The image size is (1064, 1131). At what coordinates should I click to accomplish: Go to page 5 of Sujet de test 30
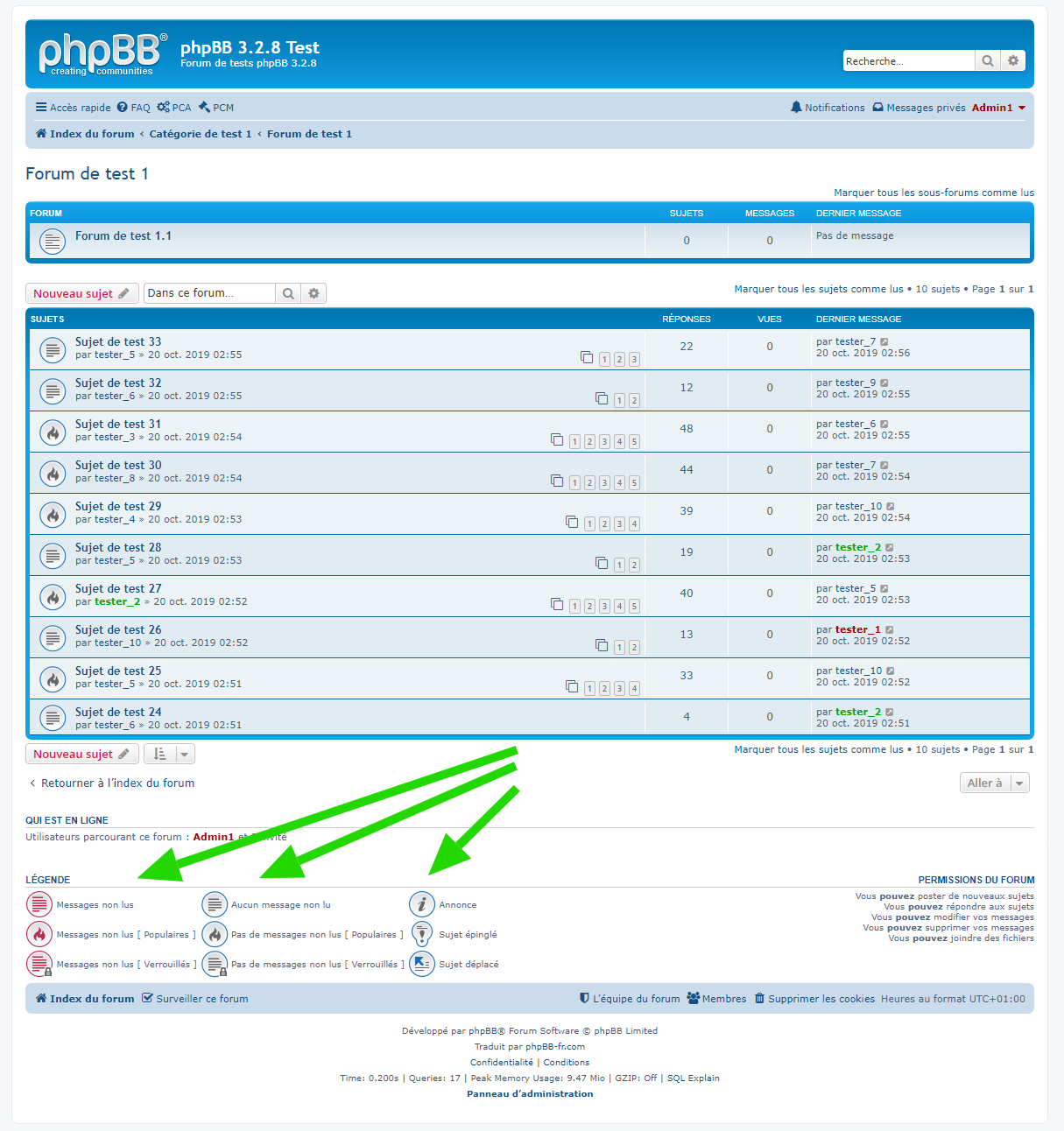tap(634, 483)
